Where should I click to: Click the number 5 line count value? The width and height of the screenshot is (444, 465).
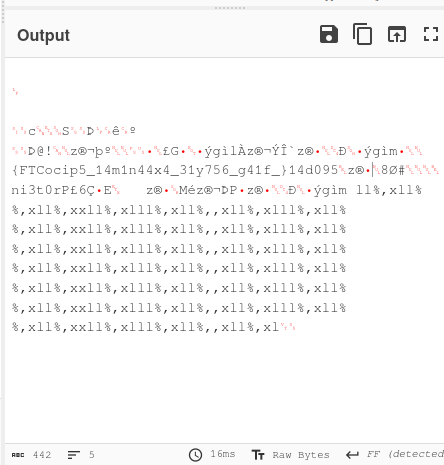(x=92, y=455)
